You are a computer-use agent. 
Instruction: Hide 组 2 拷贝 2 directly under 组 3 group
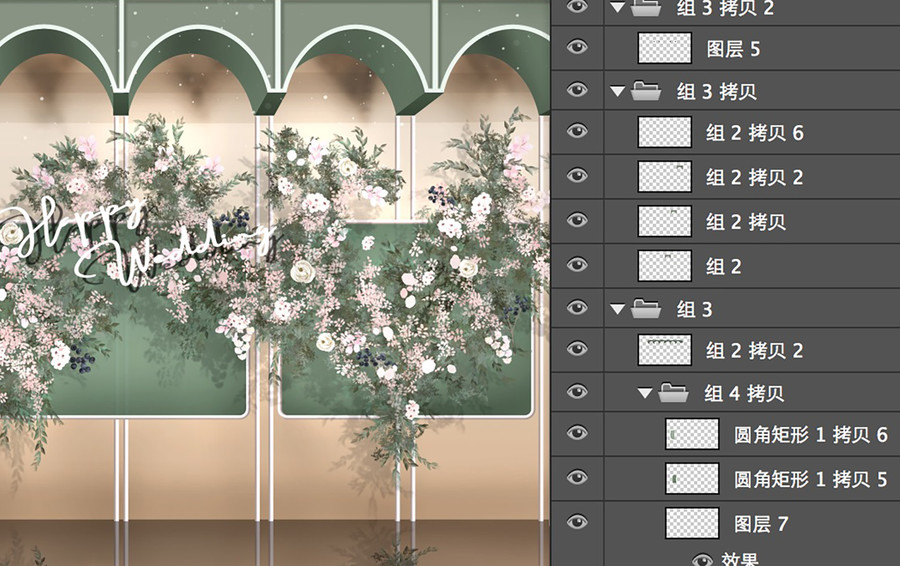tap(577, 349)
